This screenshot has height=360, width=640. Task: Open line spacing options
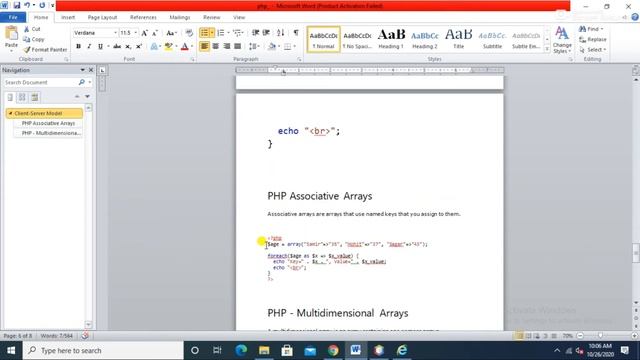coord(253,47)
